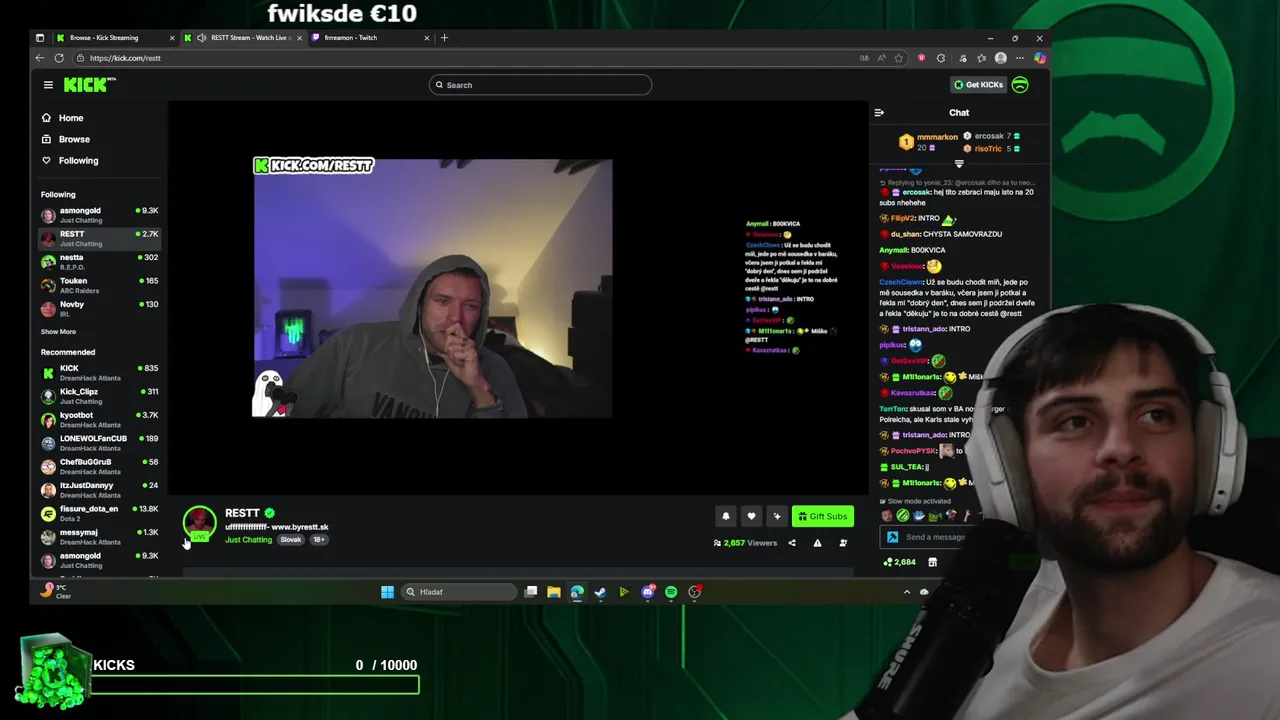This screenshot has height=720, width=1280.
Task: Click the weather widget in taskbar
Action: point(56,592)
